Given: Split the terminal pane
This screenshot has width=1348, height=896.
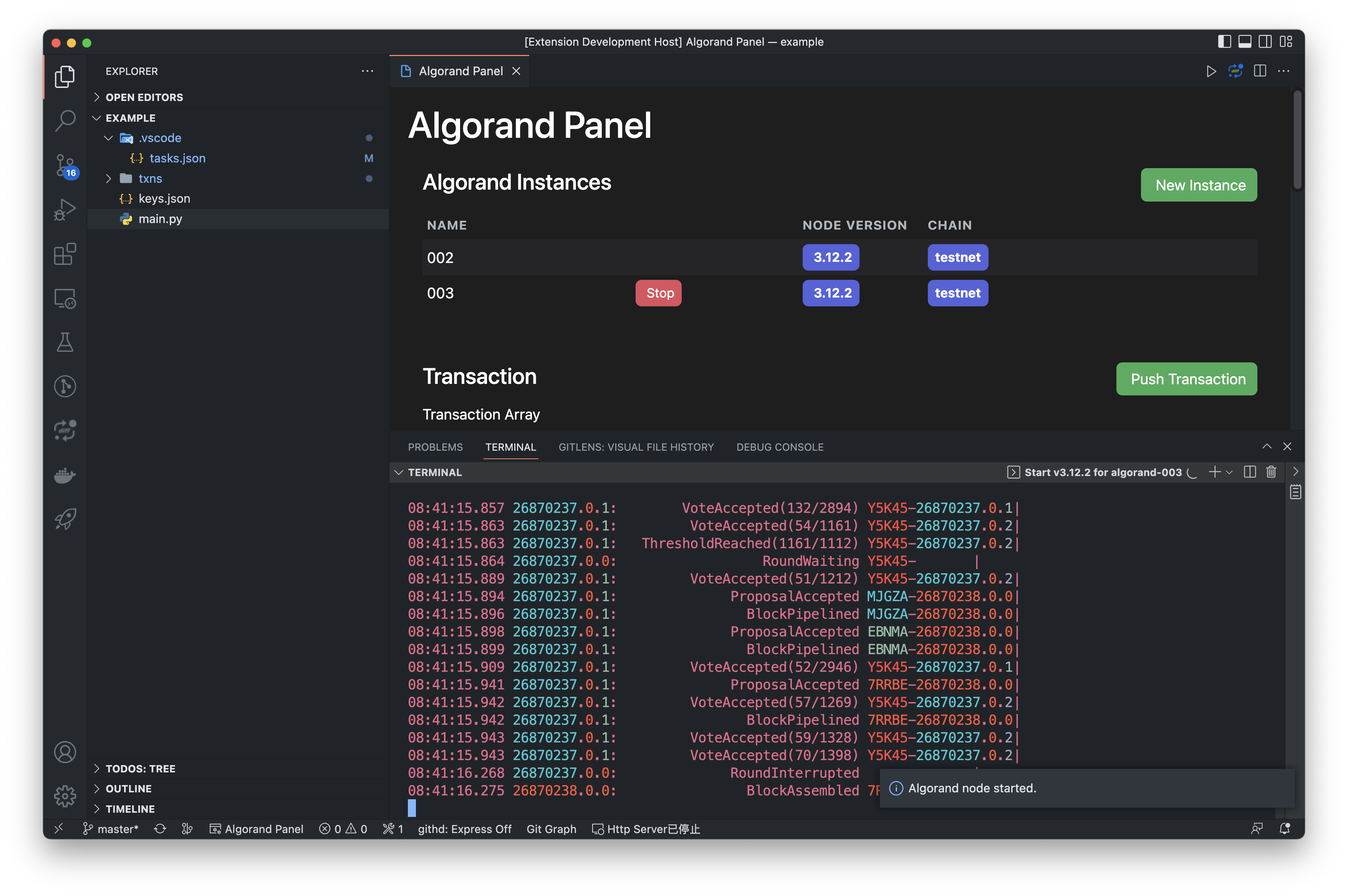Looking at the screenshot, I should coord(1250,472).
